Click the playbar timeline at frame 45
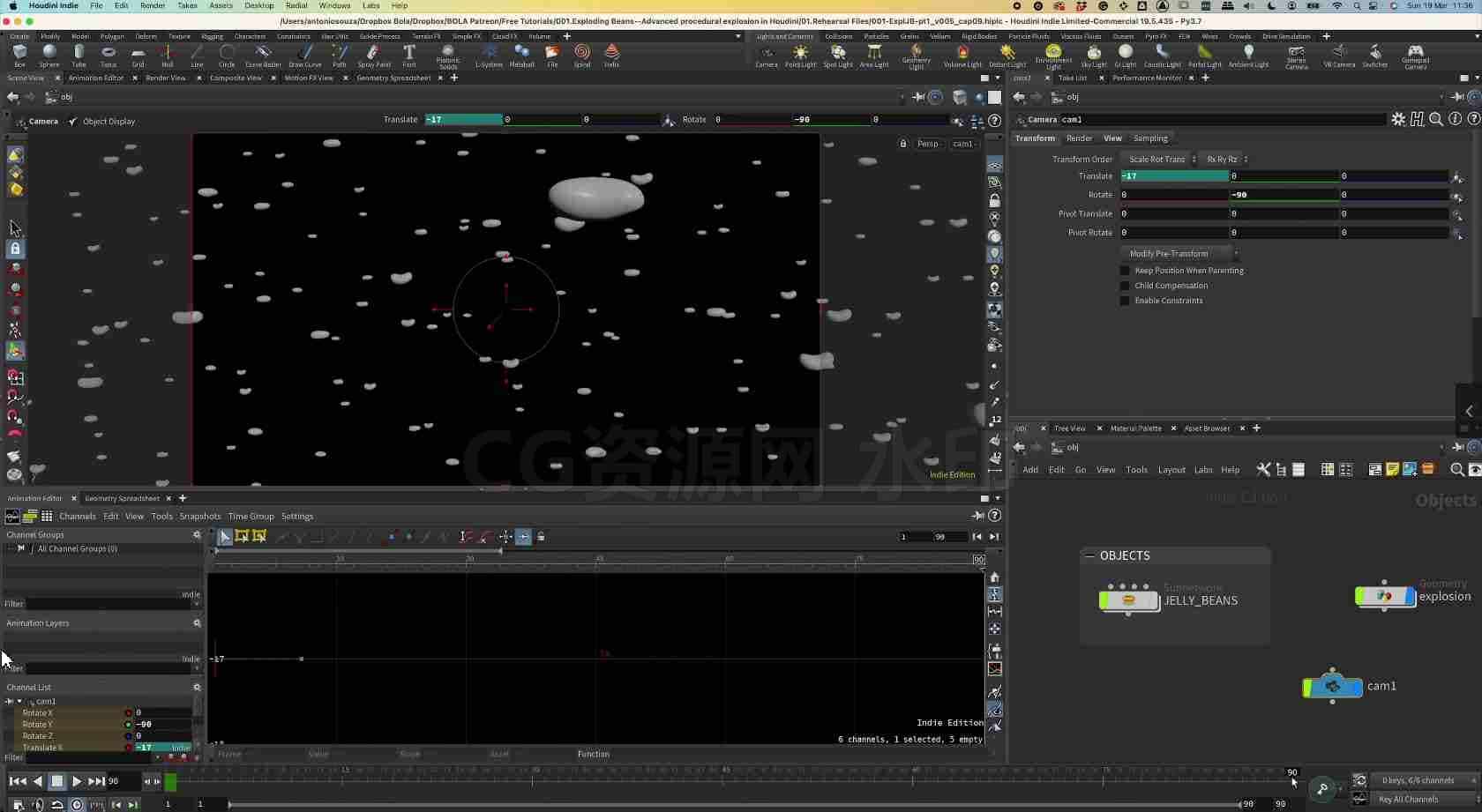1482x812 pixels. 726,780
